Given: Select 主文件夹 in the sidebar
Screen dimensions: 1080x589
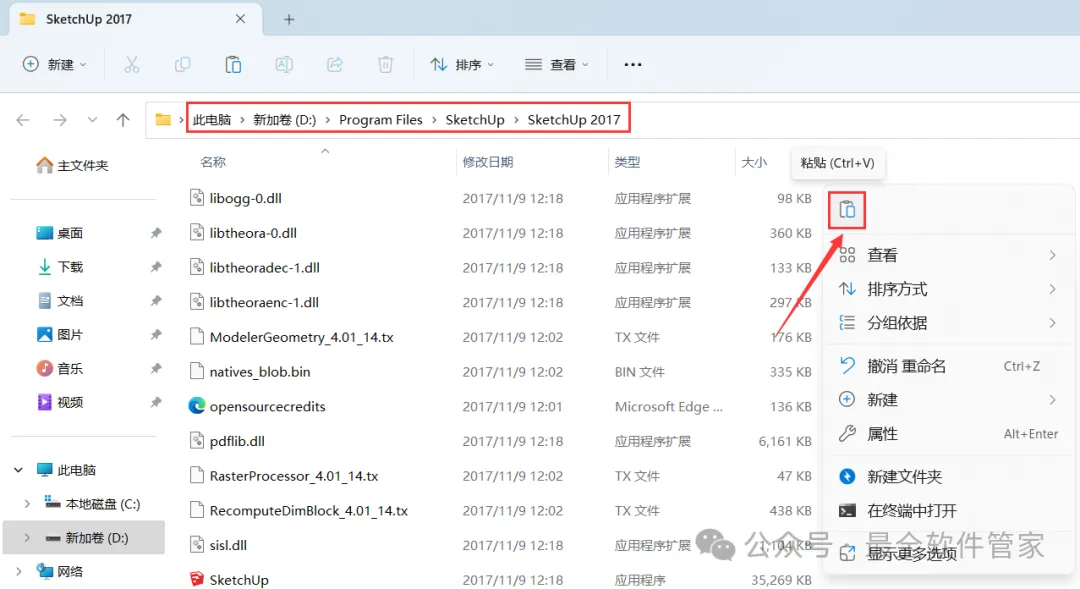Looking at the screenshot, I should pos(72,165).
